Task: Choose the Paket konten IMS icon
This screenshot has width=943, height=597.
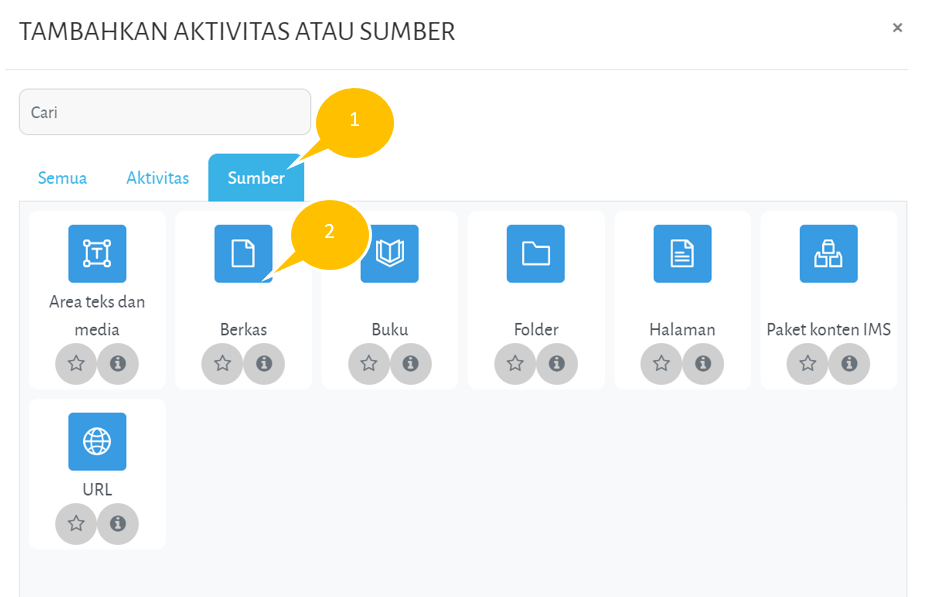Action: 828,254
